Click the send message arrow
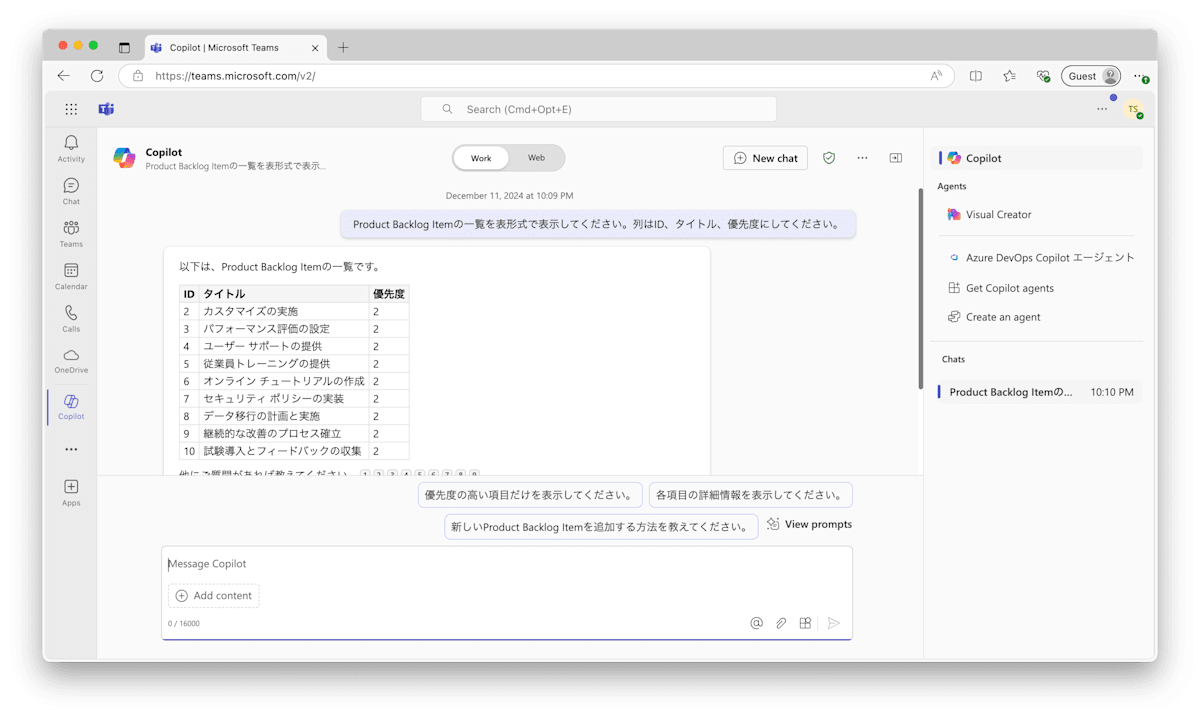 pos(833,623)
